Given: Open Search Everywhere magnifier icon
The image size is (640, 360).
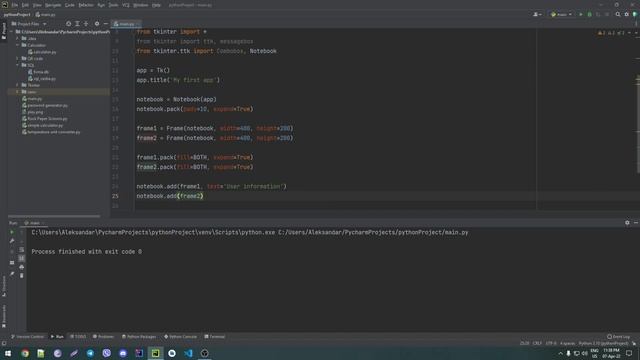Looking at the screenshot, I should point(618,14).
